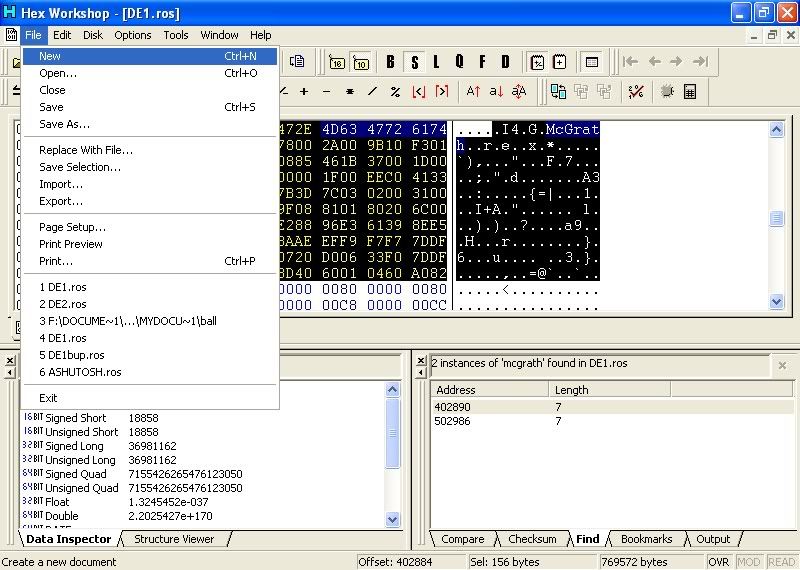This screenshot has height=570, width=800.
Task: Click the Divide (/) operation icon
Action: coord(372,92)
